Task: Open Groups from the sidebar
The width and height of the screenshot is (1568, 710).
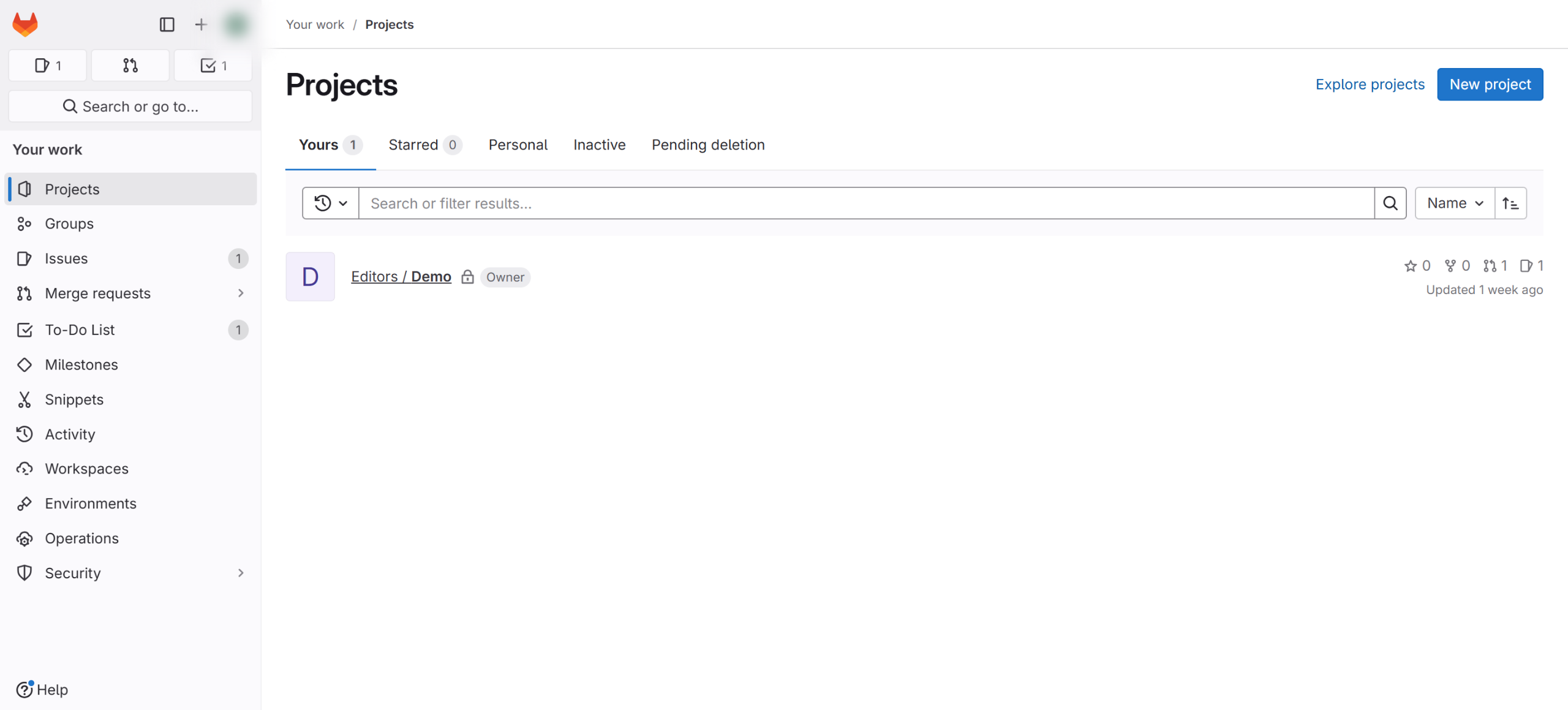Action: click(69, 224)
